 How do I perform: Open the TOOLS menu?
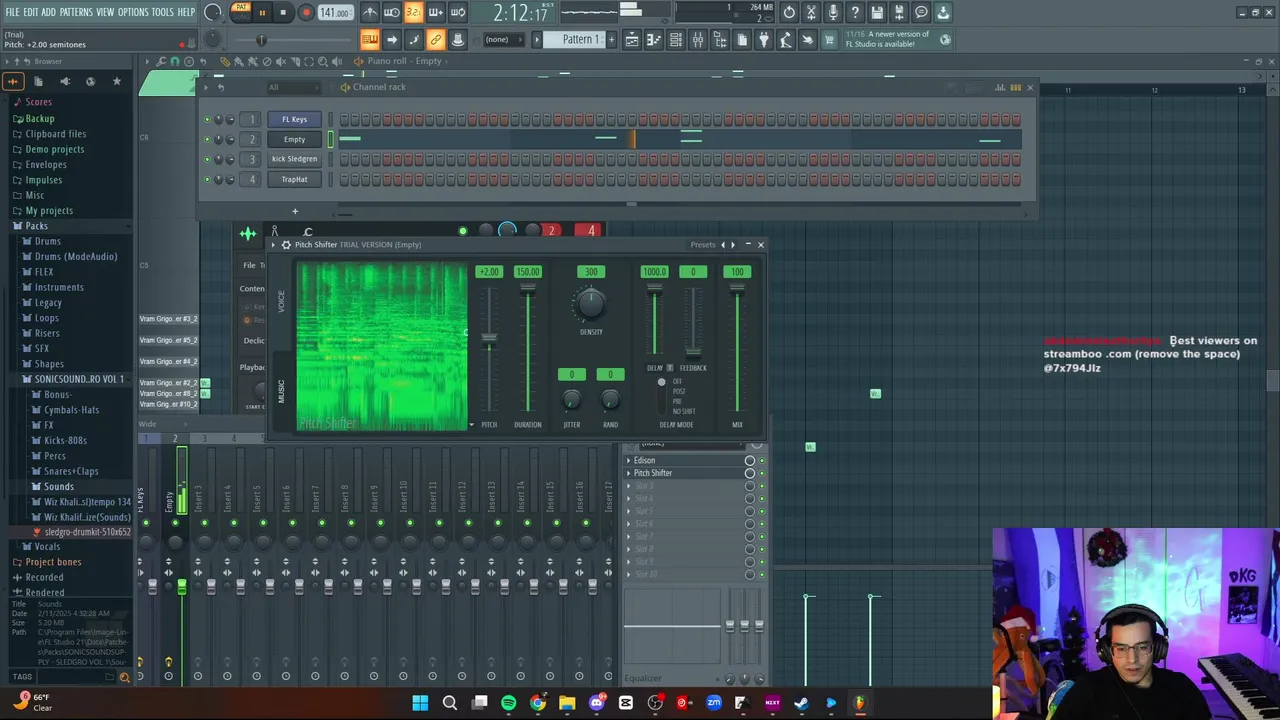pos(162,12)
